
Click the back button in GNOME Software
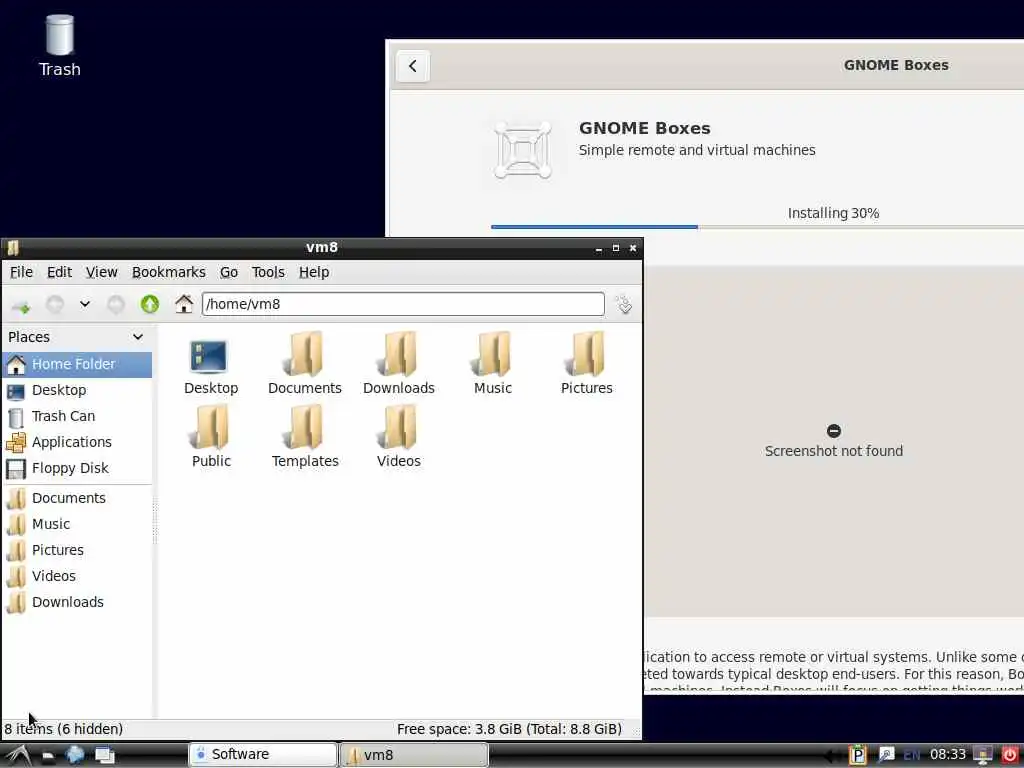click(413, 66)
